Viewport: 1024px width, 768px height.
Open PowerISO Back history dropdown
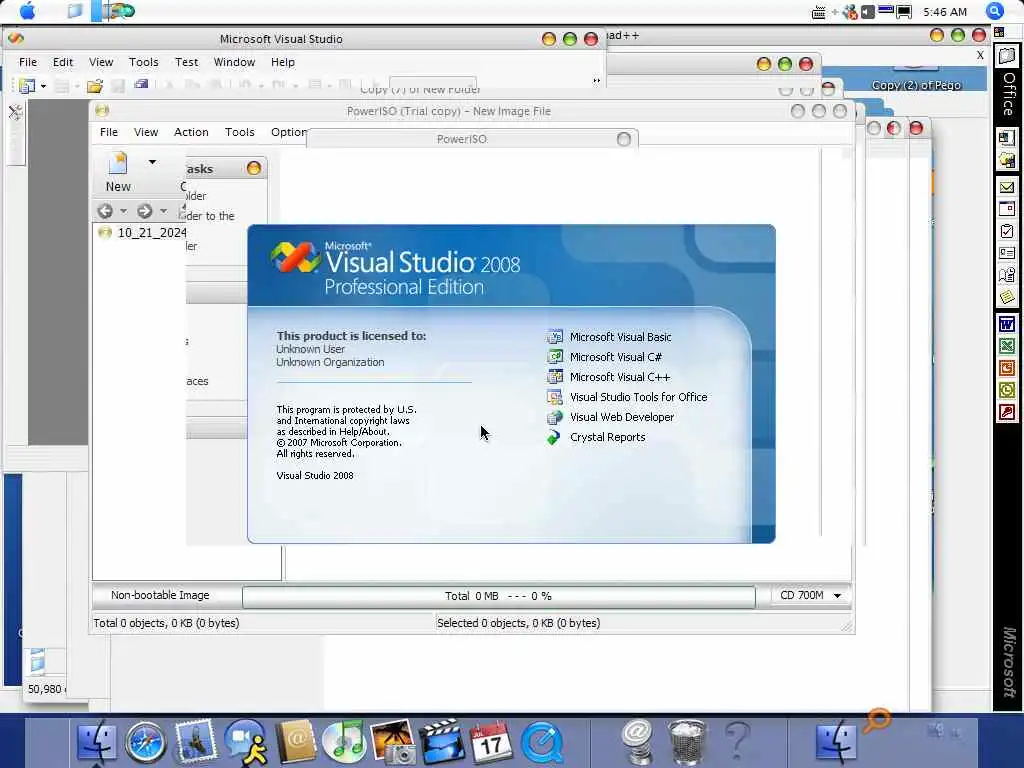123,211
